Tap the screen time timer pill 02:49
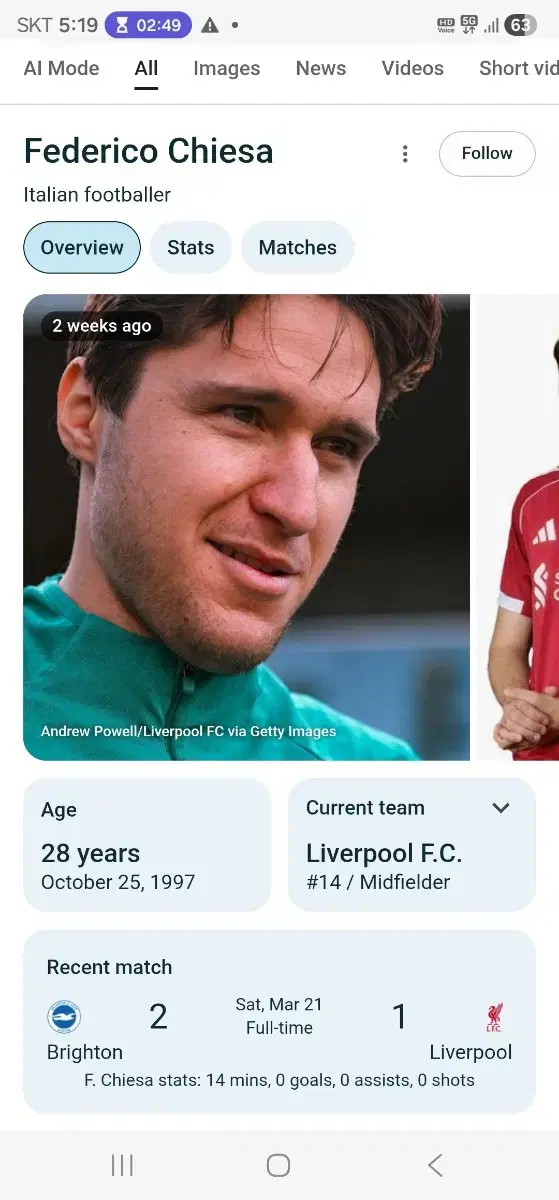 coord(148,25)
